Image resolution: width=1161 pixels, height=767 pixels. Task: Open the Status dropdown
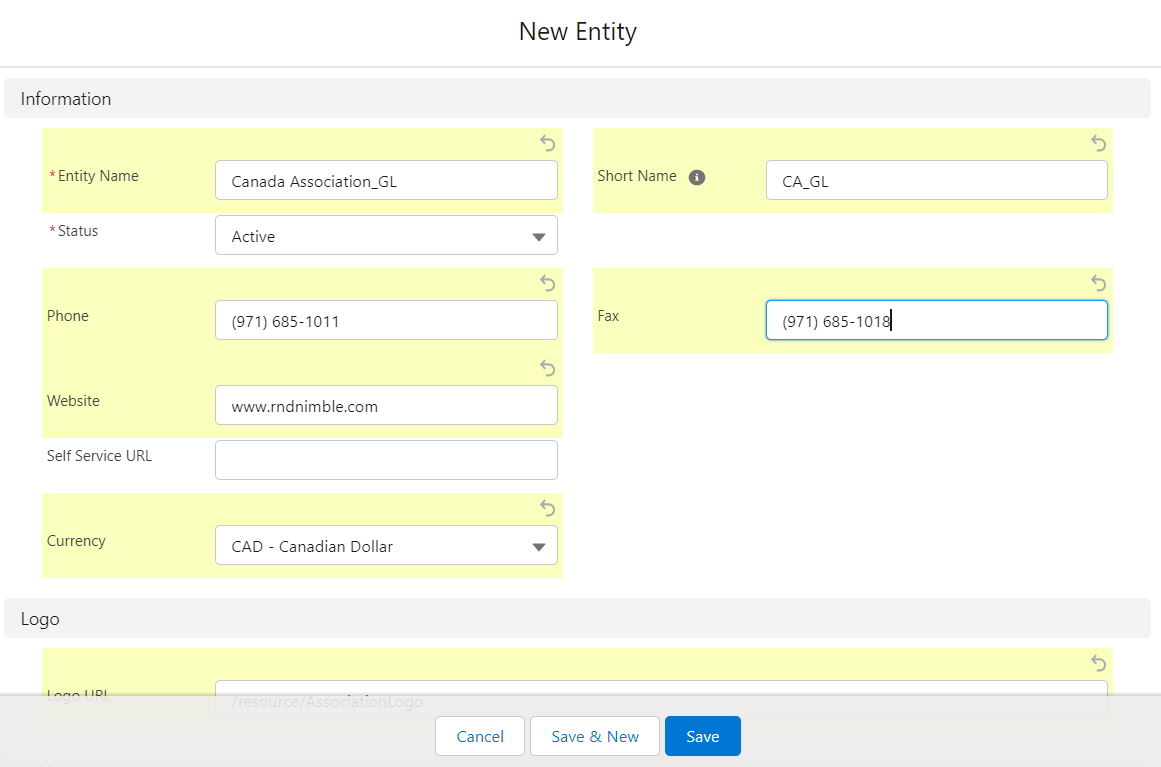(x=386, y=236)
